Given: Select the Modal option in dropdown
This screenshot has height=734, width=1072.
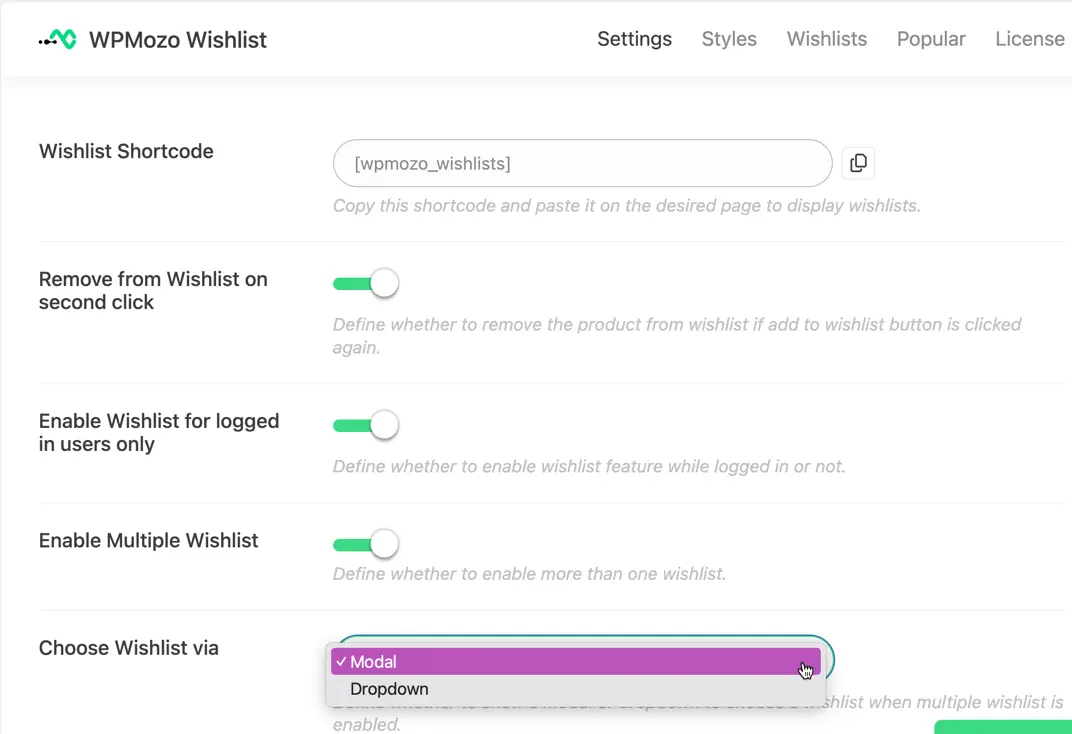Looking at the screenshot, I should pyautogui.click(x=576, y=662).
